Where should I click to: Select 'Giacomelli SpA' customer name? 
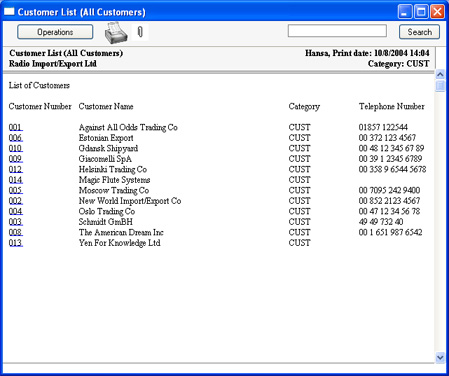coord(105,159)
